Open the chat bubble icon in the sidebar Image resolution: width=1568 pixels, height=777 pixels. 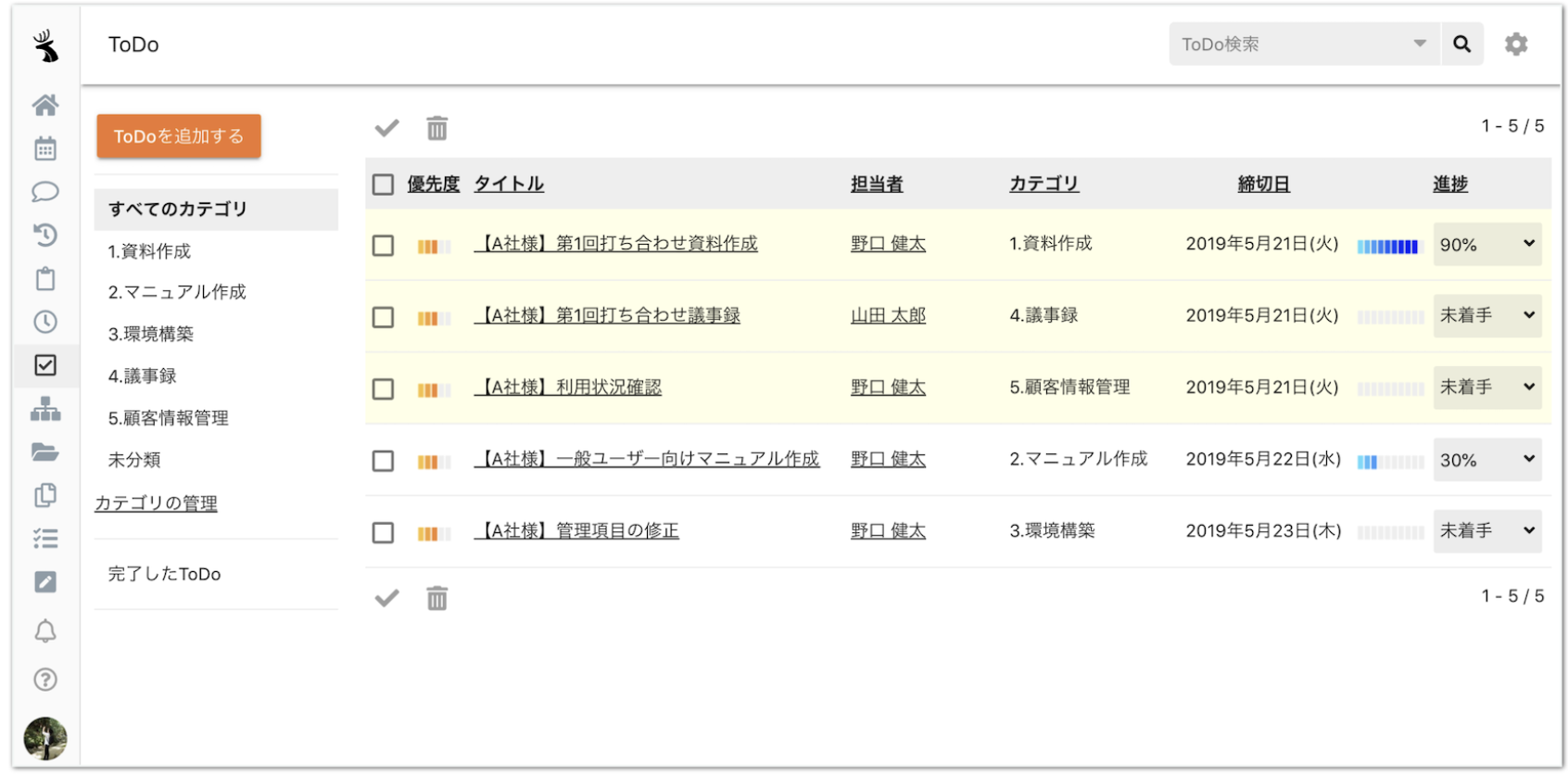(x=44, y=192)
